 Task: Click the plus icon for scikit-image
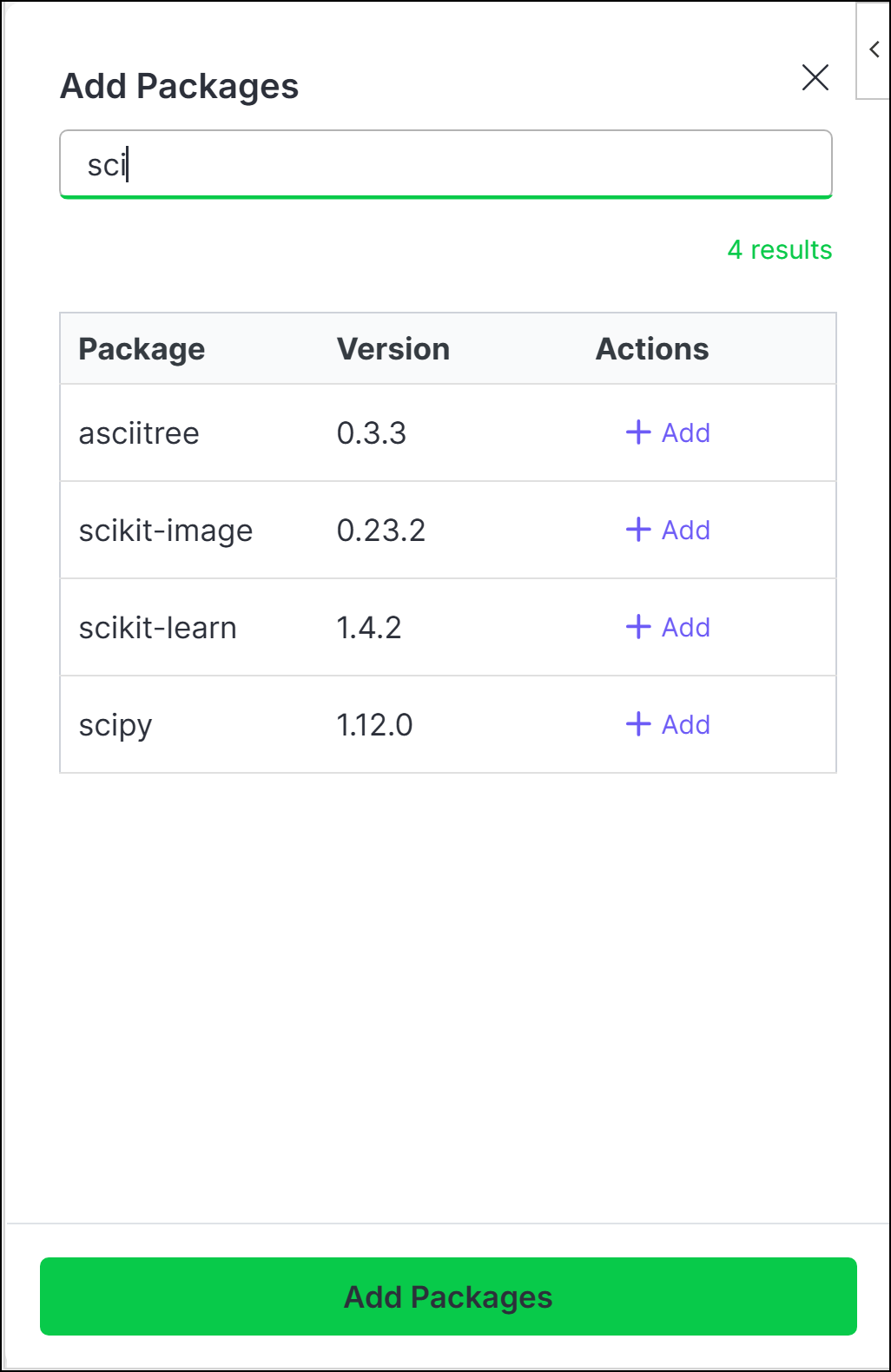coord(638,530)
